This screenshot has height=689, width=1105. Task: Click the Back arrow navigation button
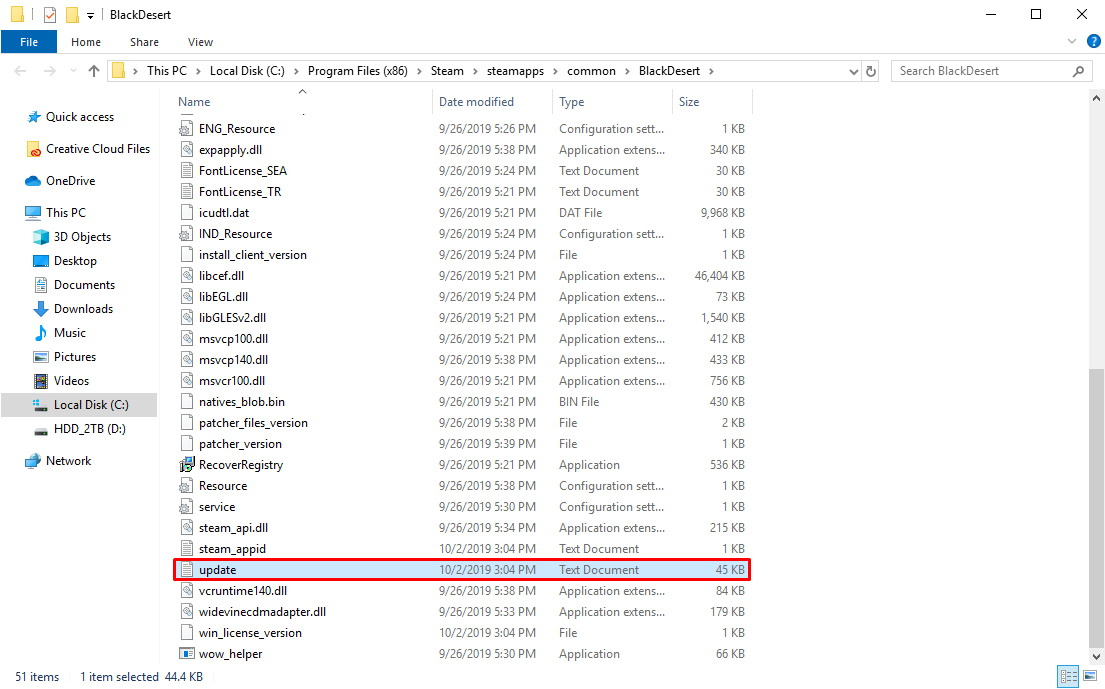(x=22, y=71)
